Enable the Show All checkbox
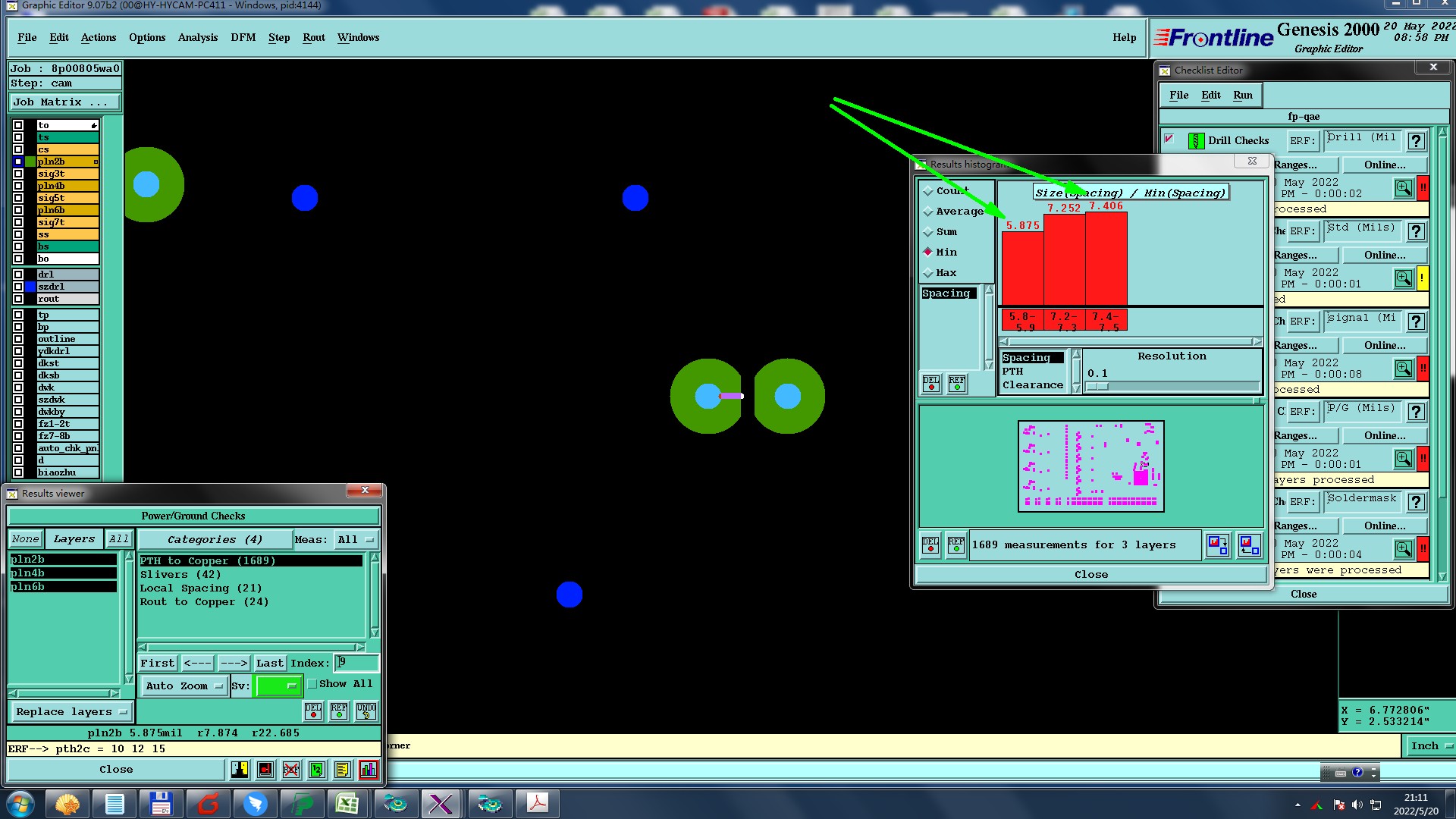This screenshot has width=1456, height=819. click(x=312, y=684)
